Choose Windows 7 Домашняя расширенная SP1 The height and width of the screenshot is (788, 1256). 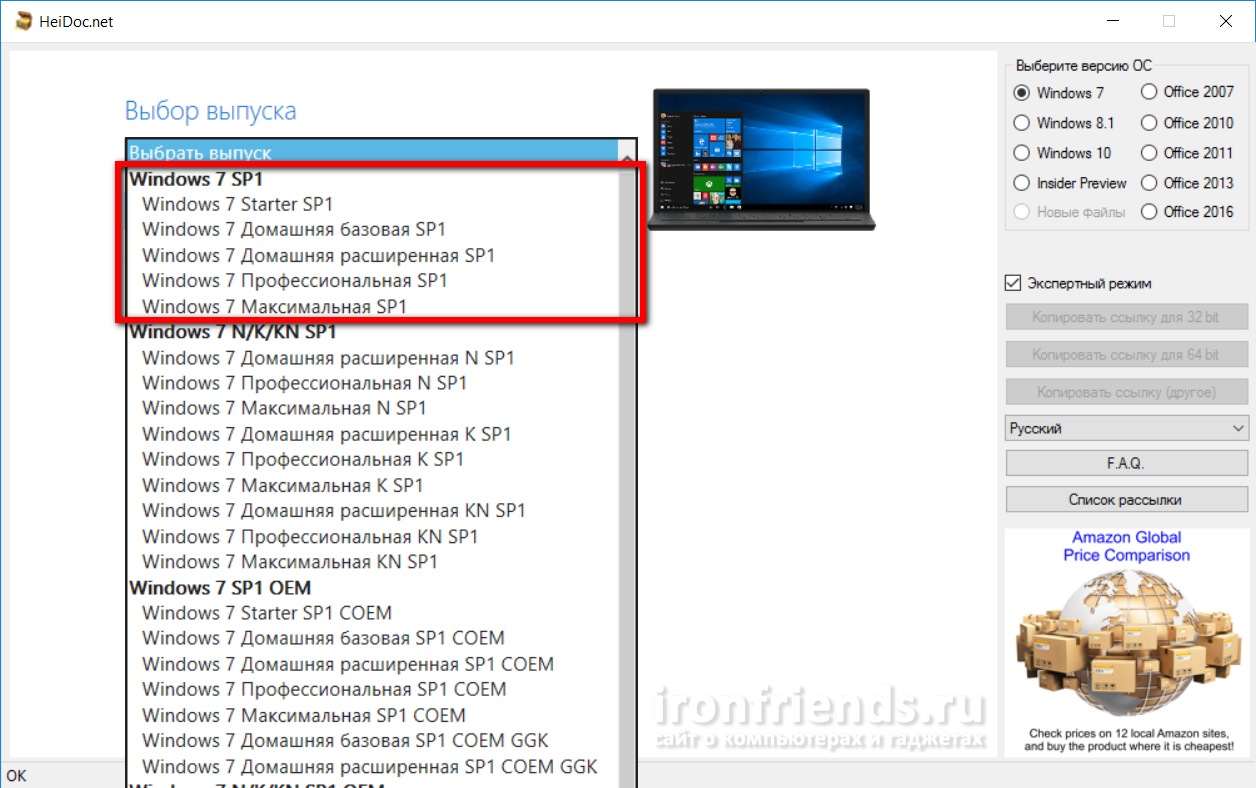pyautogui.click(x=372, y=255)
